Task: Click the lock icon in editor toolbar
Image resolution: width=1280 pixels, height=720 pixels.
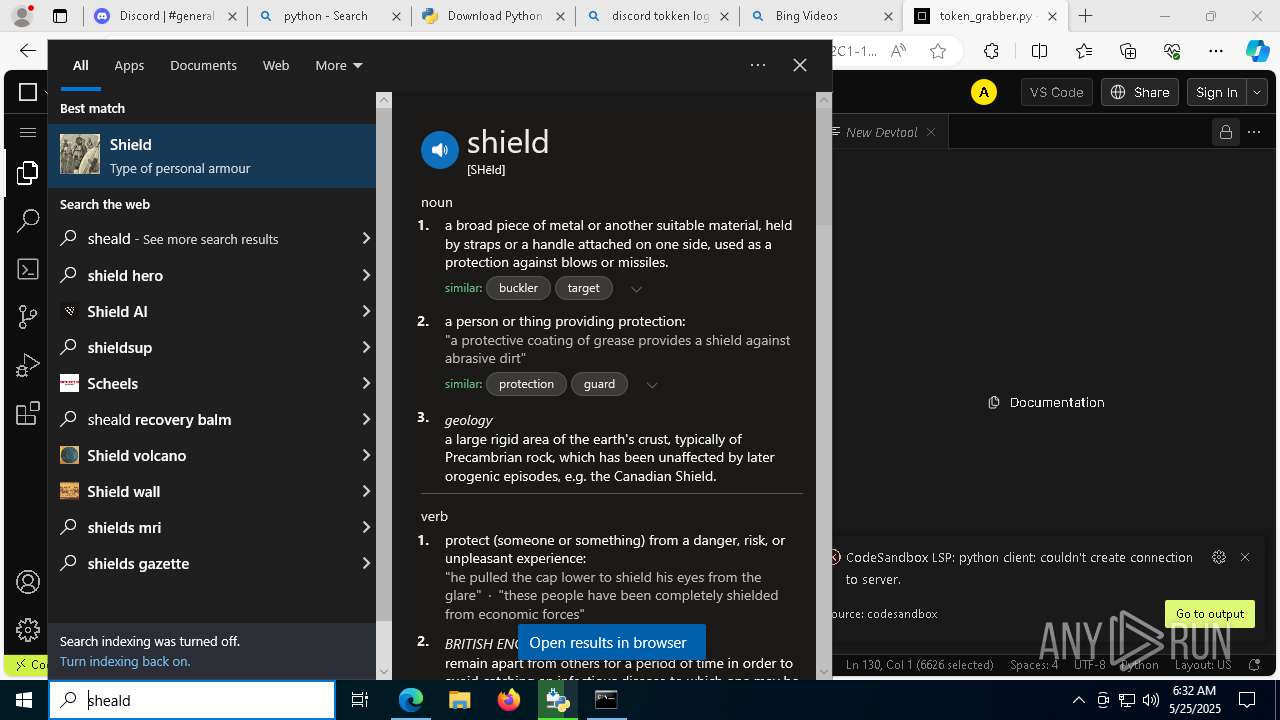Action: 1224,132
